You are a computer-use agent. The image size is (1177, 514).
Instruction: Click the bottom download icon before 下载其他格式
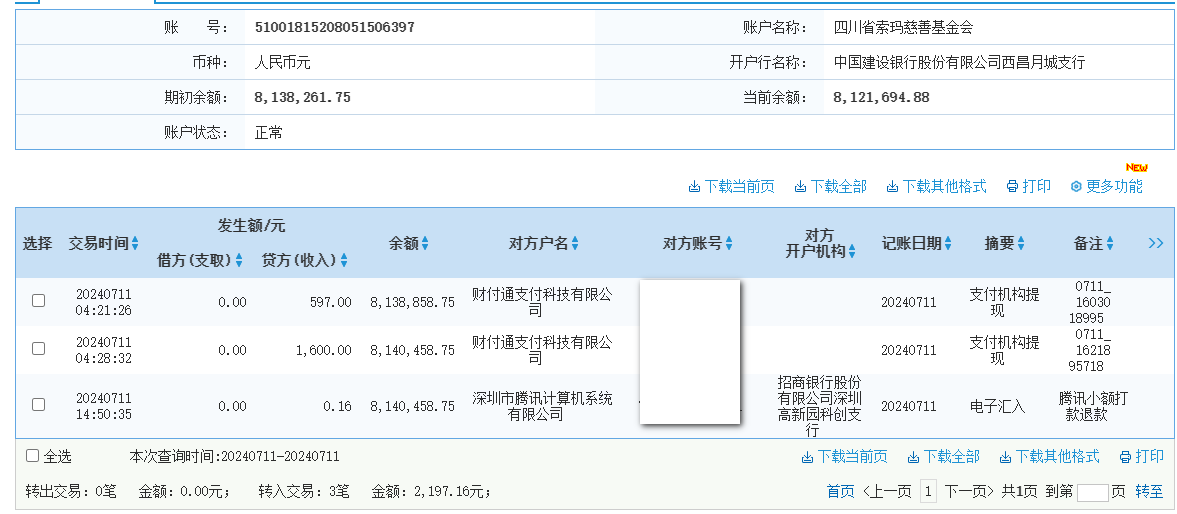click(1005, 456)
